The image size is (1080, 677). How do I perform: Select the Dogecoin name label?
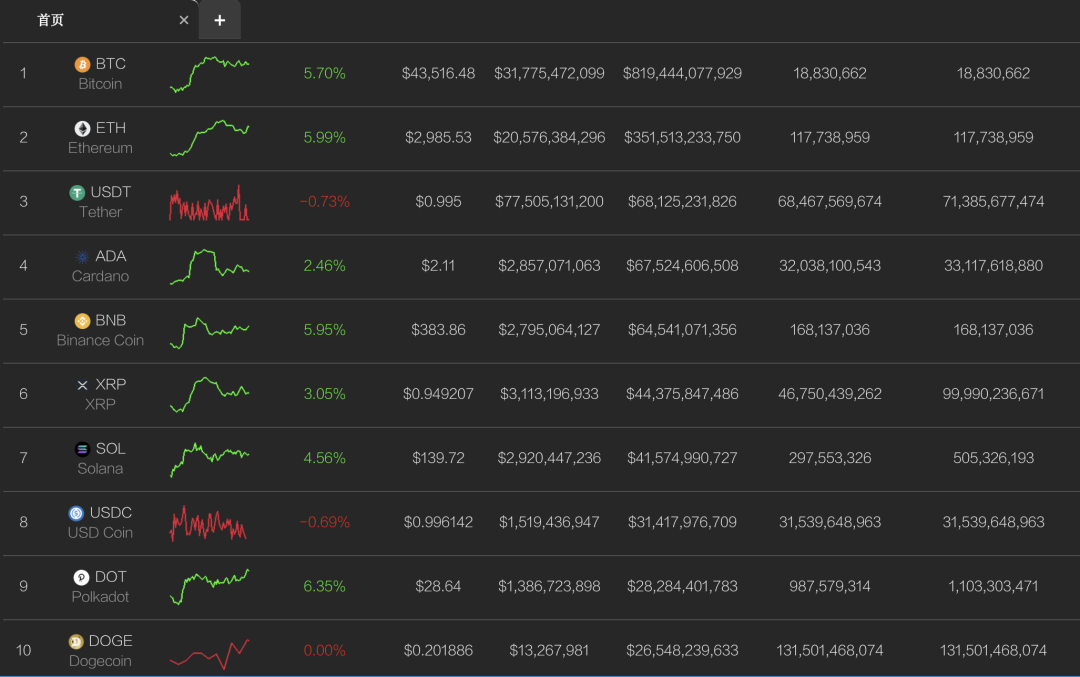point(100,661)
